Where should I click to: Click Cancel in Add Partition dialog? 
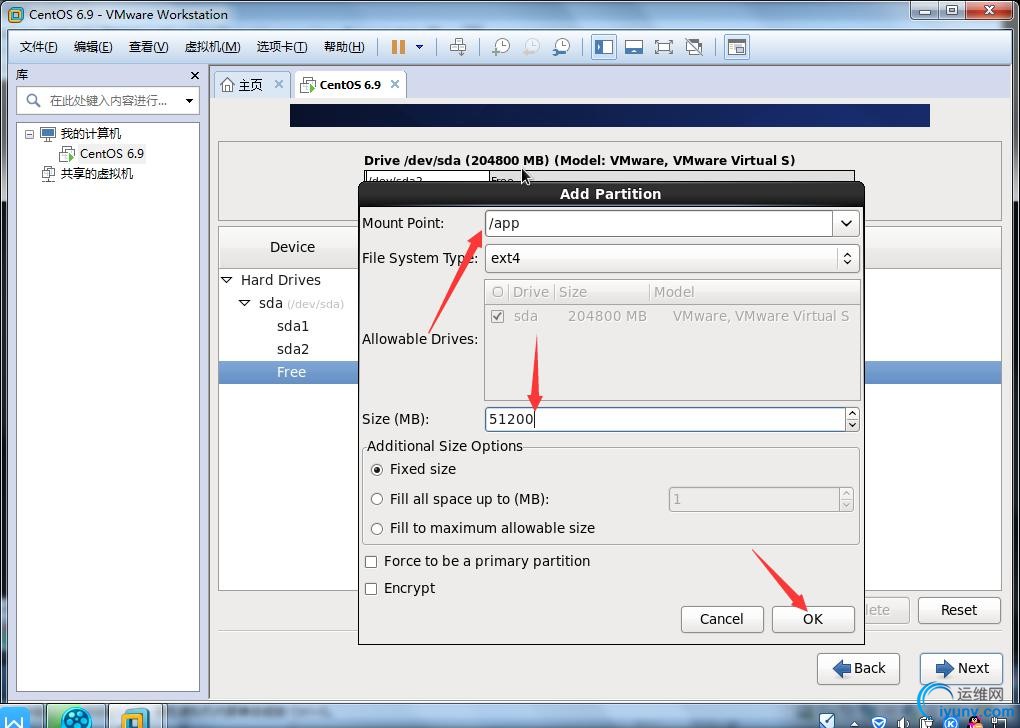pos(721,619)
